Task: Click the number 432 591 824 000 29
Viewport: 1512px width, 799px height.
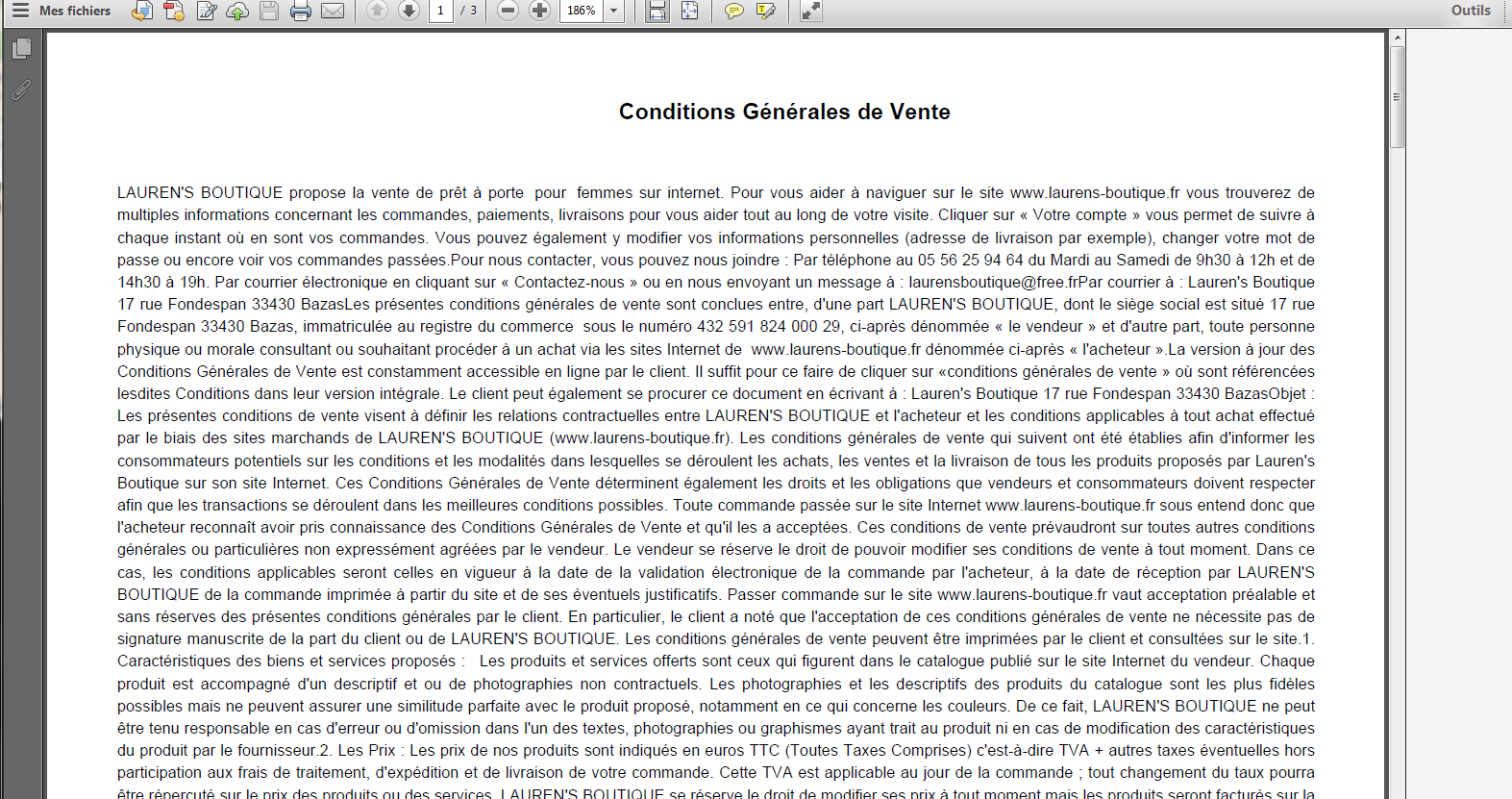Action: coord(769,327)
